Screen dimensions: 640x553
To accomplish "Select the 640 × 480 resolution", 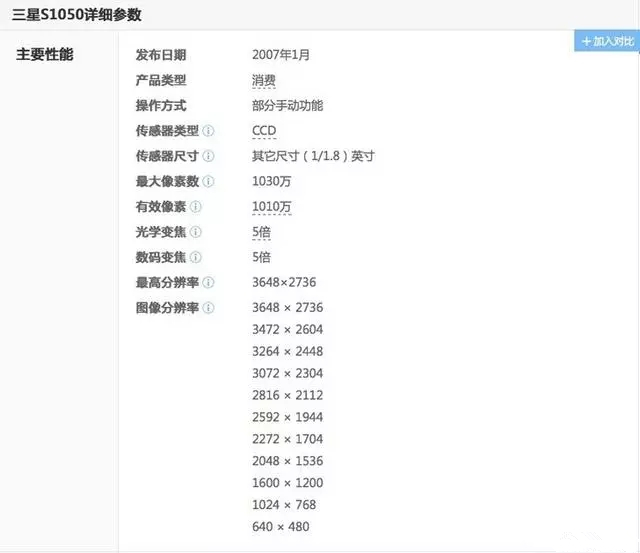I will (280, 527).
